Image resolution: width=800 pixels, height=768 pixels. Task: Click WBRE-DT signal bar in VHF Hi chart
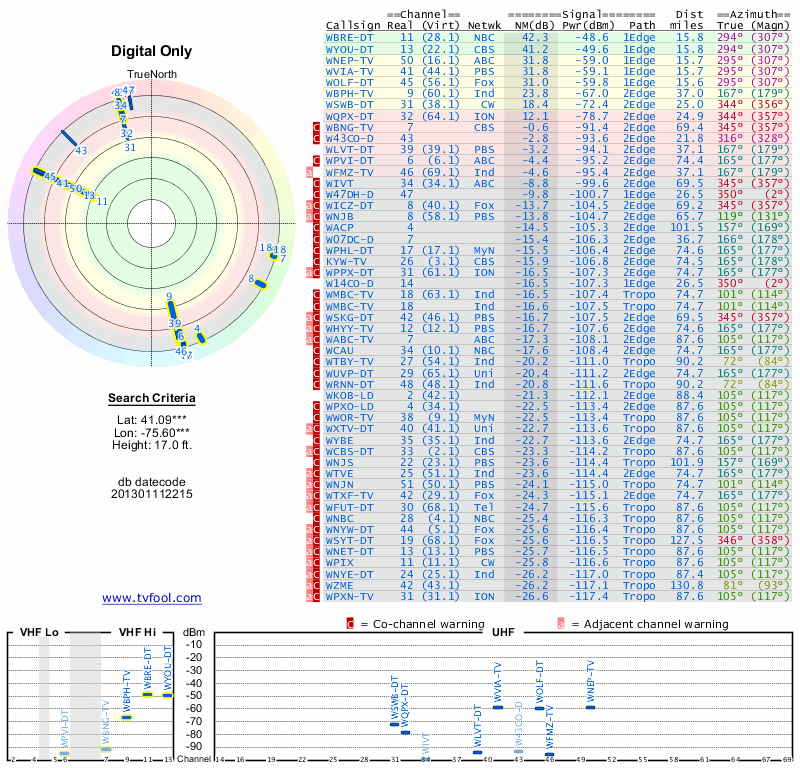148,693
